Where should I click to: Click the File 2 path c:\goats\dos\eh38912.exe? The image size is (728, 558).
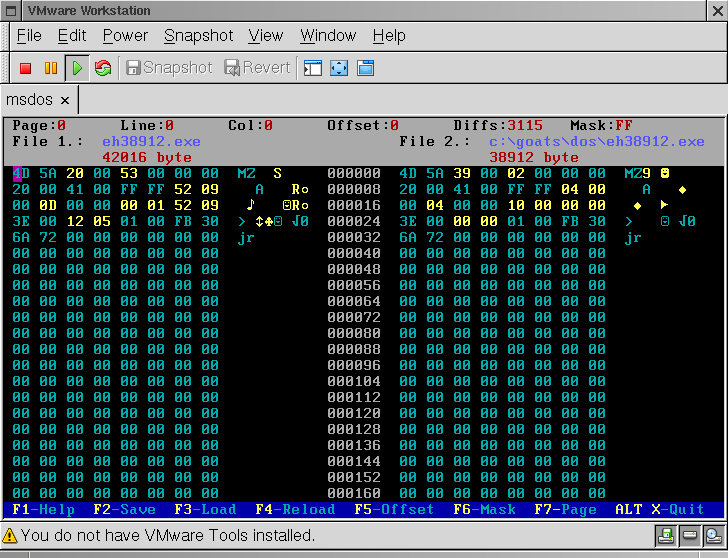click(597, 142)
